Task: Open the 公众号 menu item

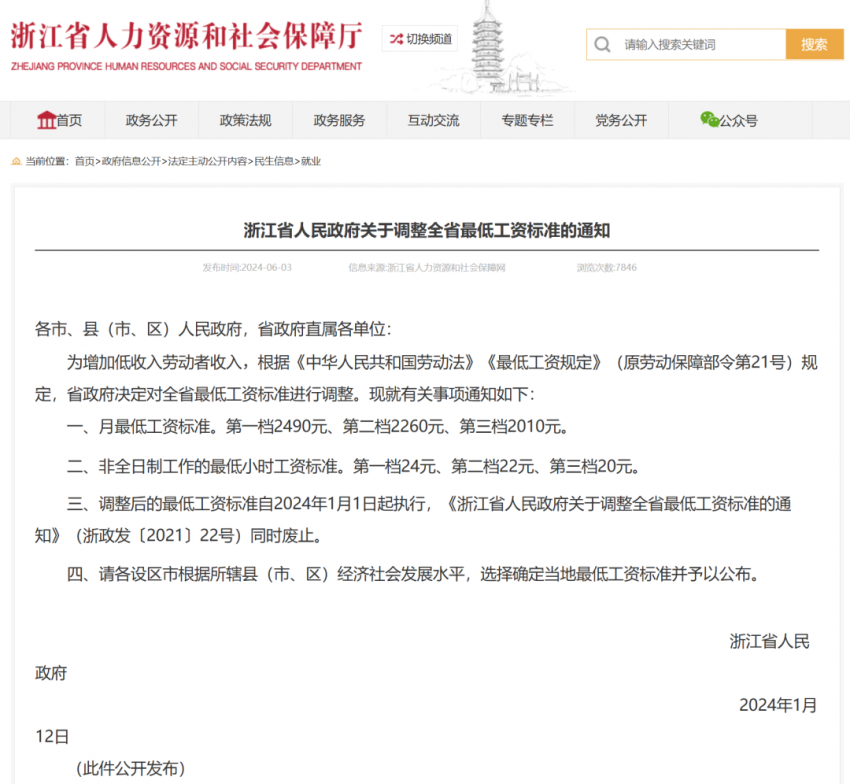Action: (x=729, y=120)
